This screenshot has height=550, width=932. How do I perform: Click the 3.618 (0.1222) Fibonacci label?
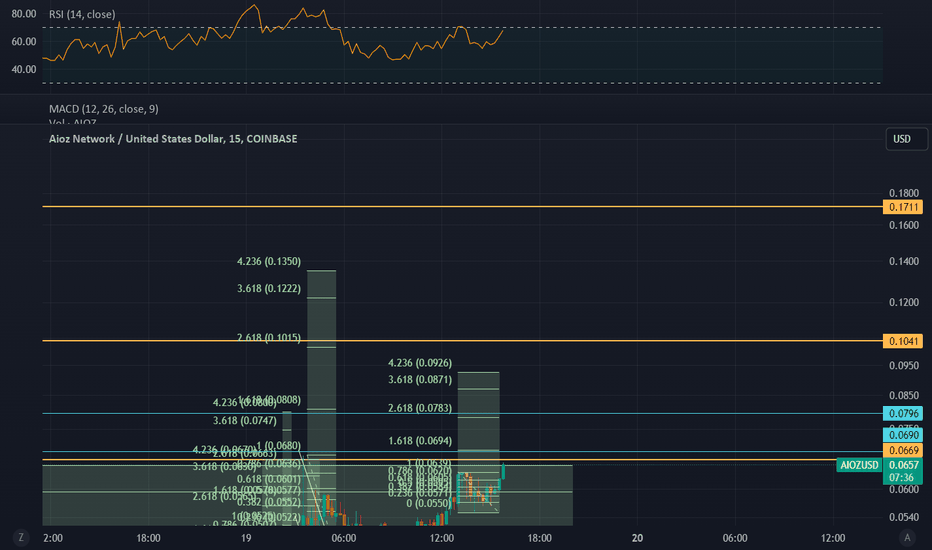pos(269,288)
